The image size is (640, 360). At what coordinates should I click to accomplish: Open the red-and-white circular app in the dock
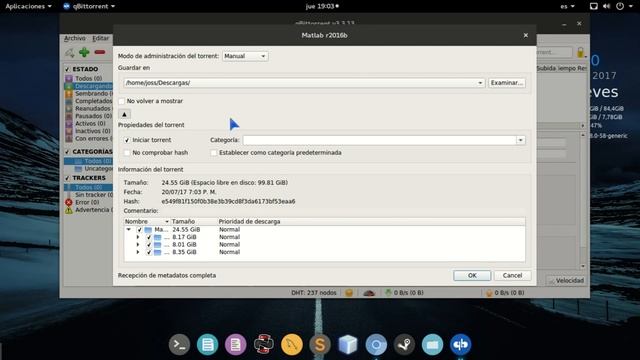[x=263, y=344]
